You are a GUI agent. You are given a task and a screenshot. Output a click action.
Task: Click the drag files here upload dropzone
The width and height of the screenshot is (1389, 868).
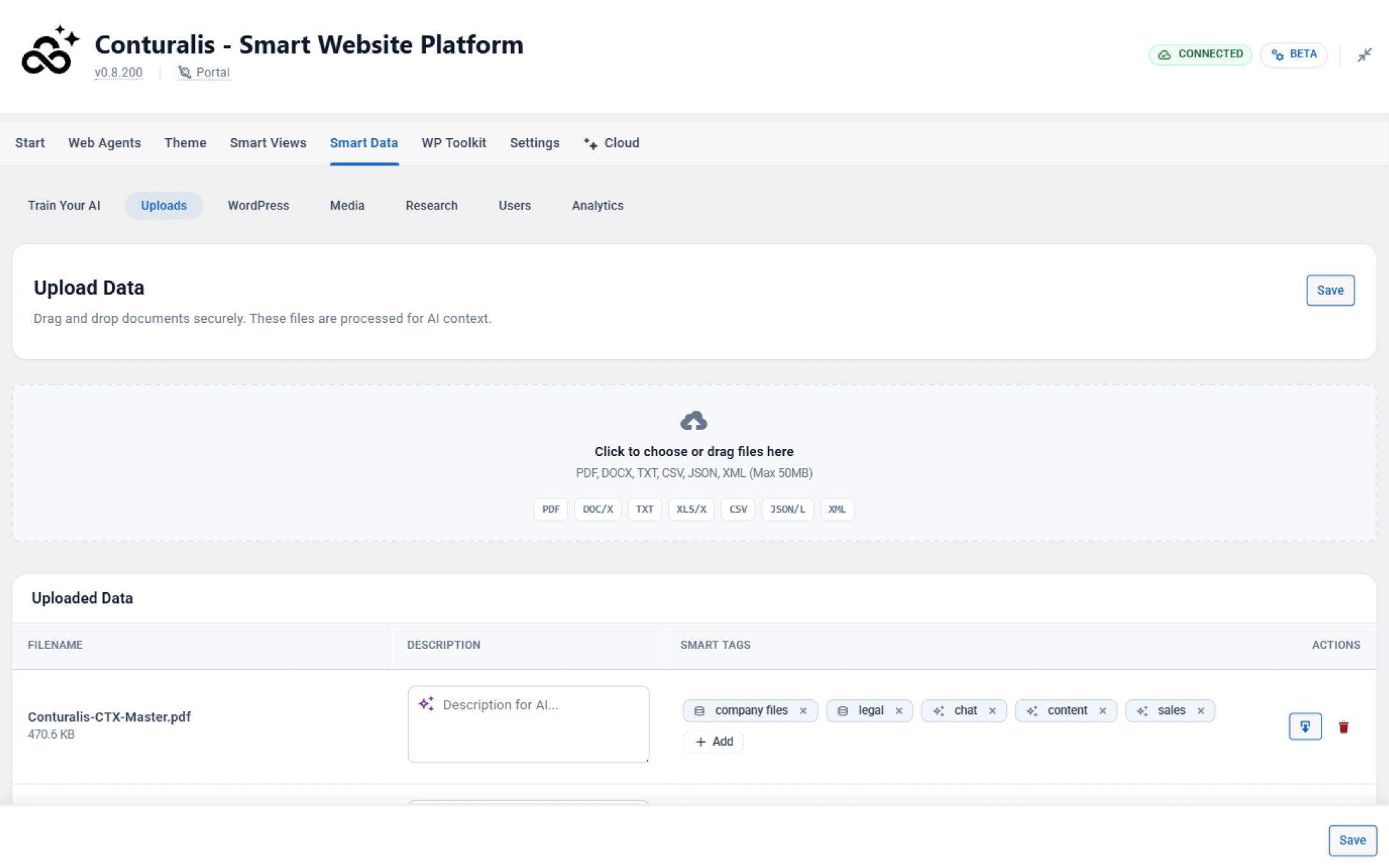(x=694, y=463)
